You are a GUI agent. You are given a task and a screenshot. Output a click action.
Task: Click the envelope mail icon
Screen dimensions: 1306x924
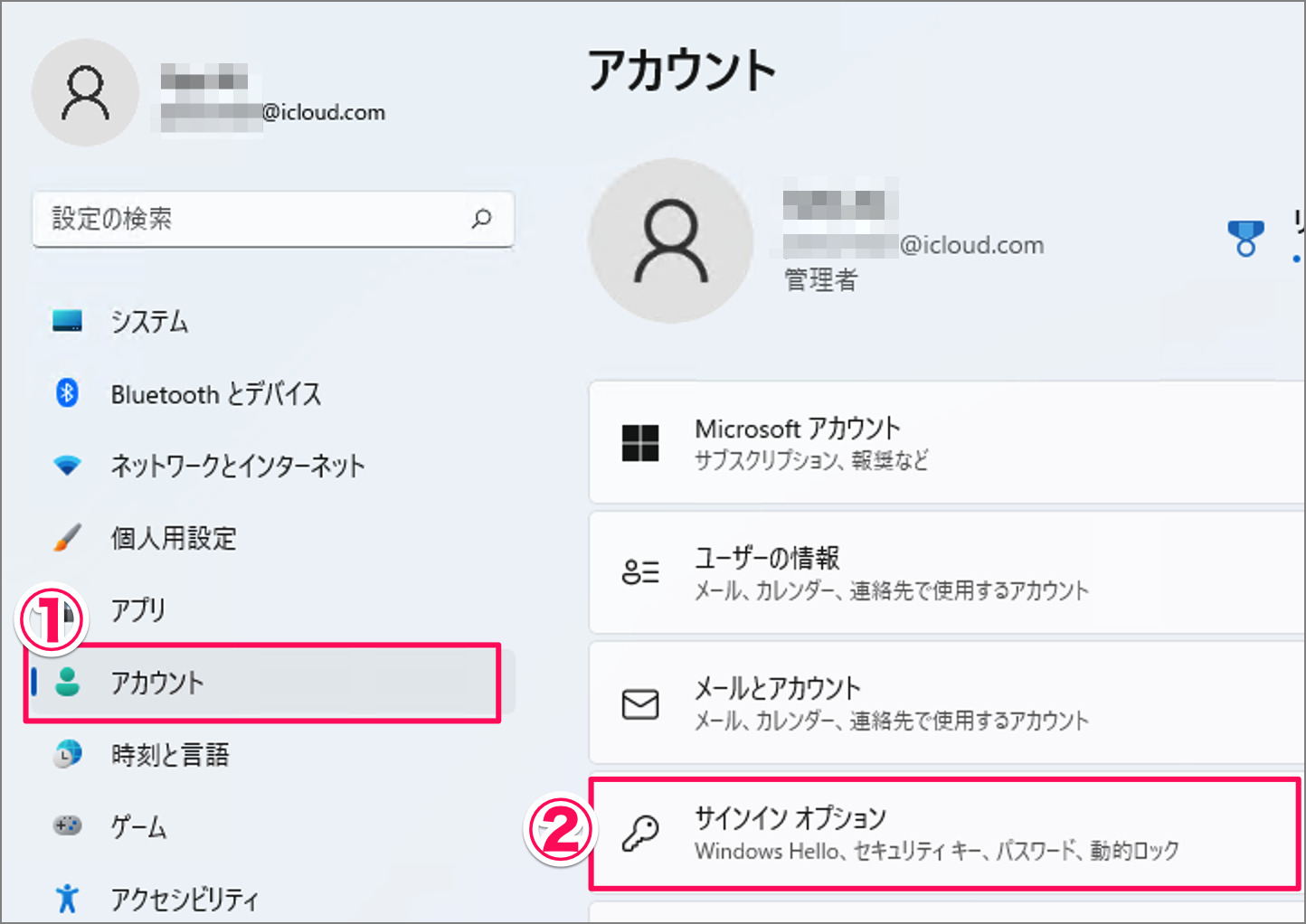click(640, 703)
